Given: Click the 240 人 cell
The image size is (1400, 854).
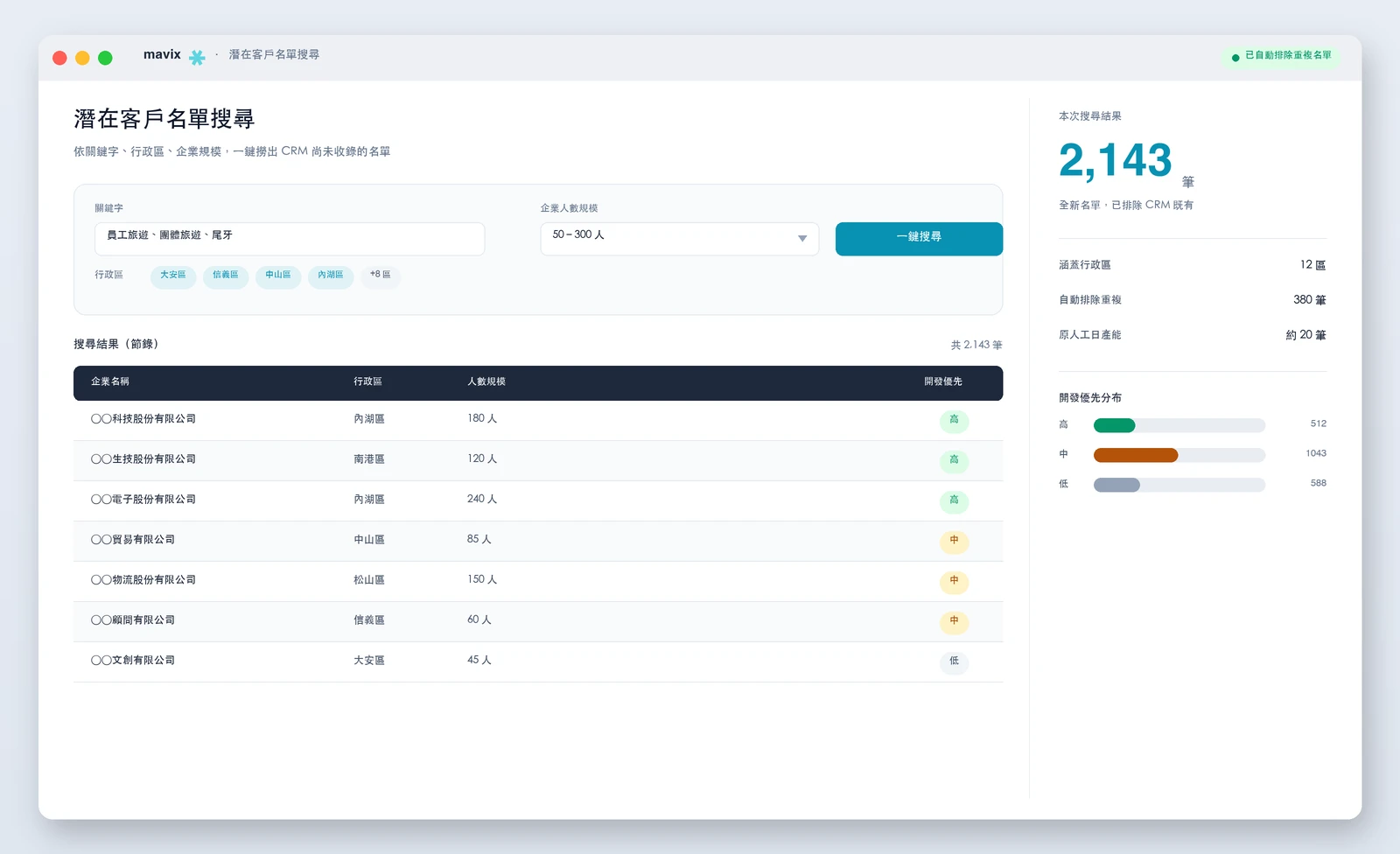Looking at the screenshot, I should 482,500.
